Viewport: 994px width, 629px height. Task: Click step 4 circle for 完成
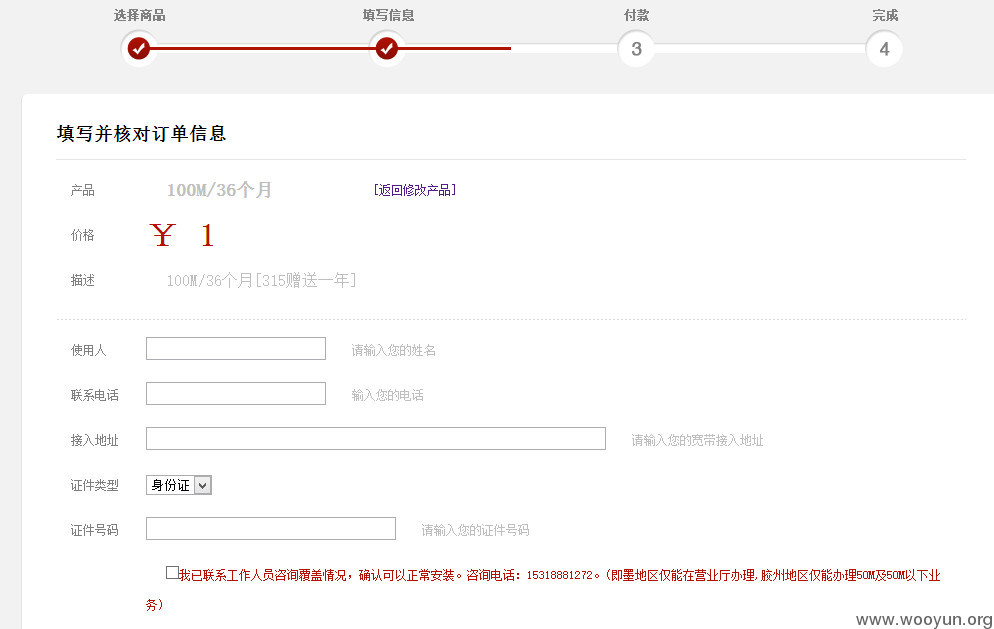click(x=884, y=49)
